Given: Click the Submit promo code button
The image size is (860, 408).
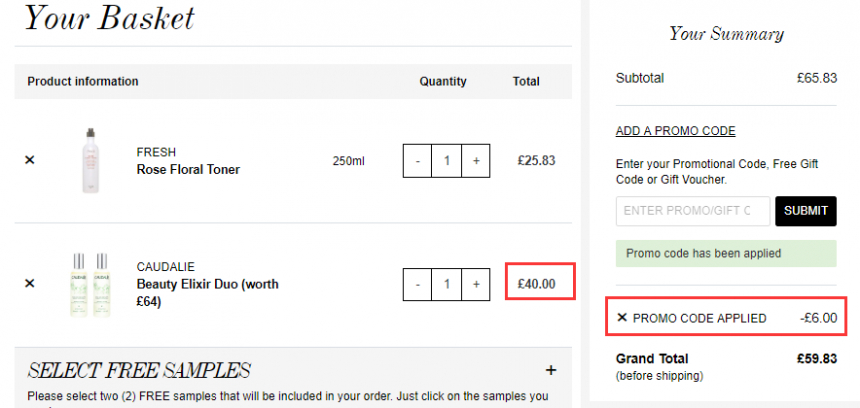Looking at the screenshot, I should 806,211.
